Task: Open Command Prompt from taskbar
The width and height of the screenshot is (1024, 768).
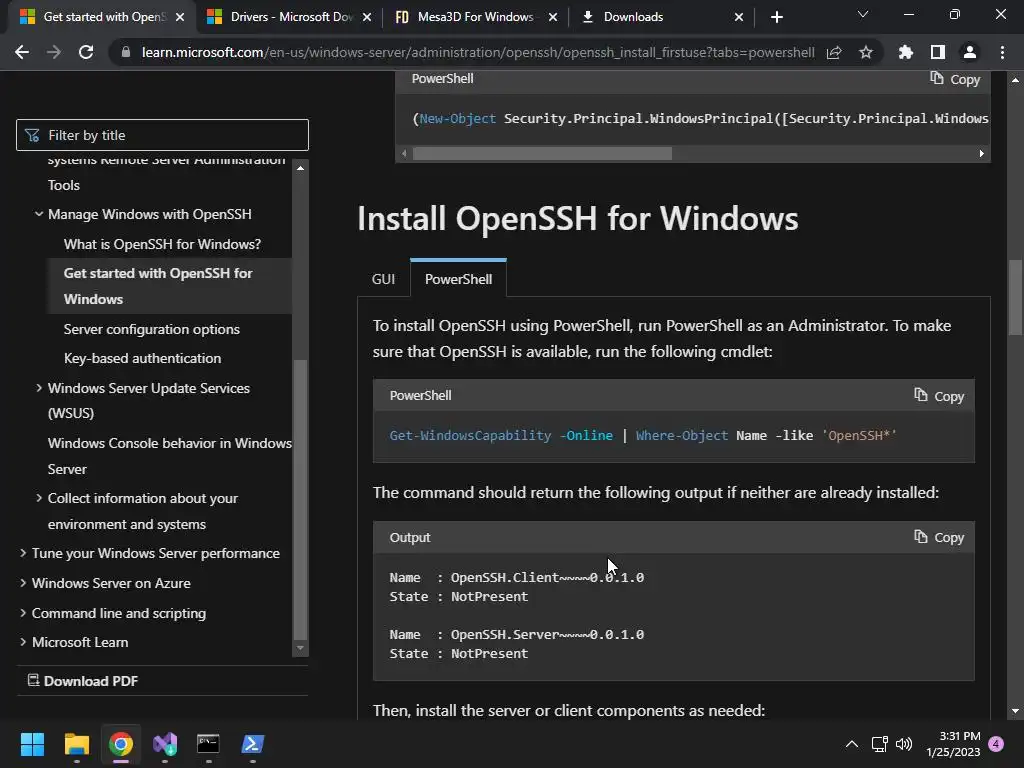Action: [208, 744]
